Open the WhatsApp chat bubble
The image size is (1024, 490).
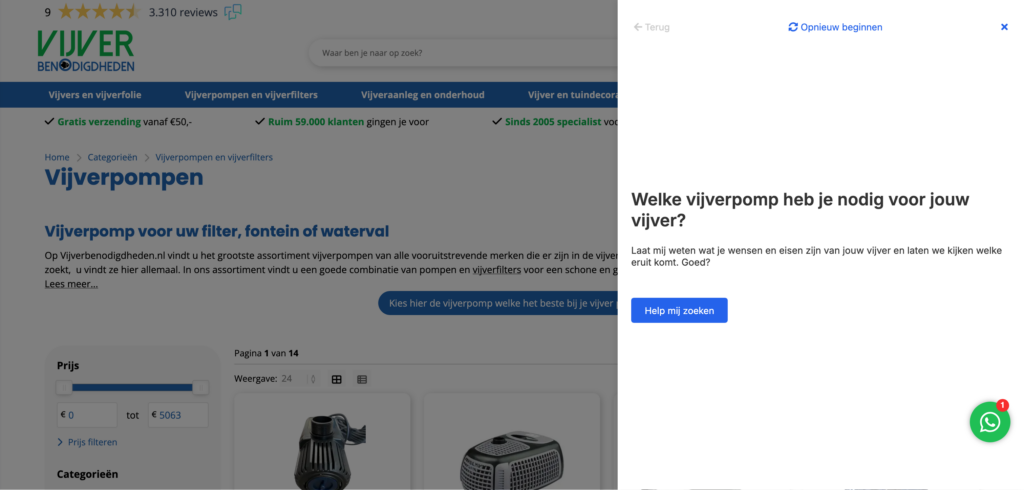(x=989, y=422)
